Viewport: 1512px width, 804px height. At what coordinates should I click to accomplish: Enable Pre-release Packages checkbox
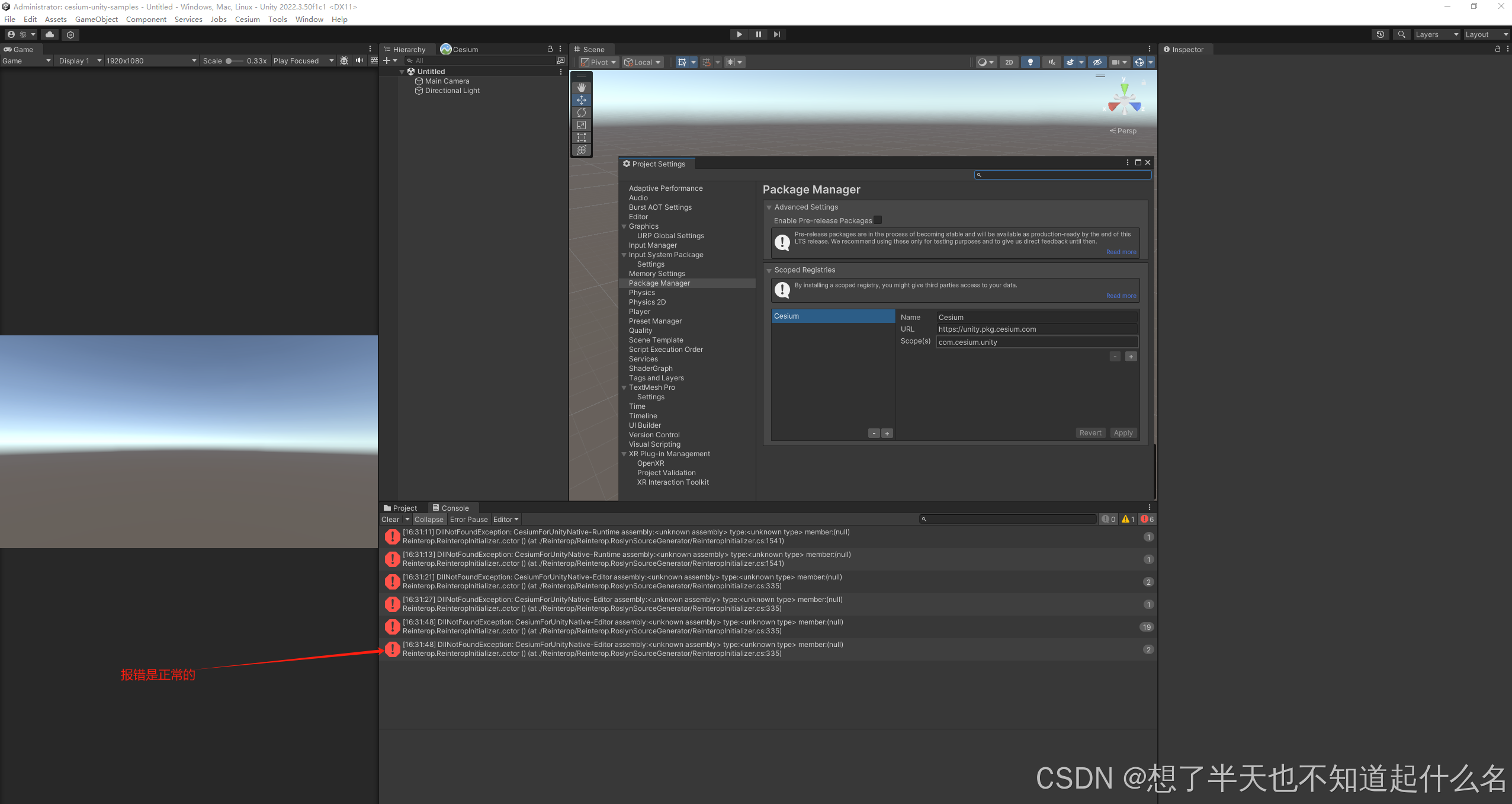point(878,220)
